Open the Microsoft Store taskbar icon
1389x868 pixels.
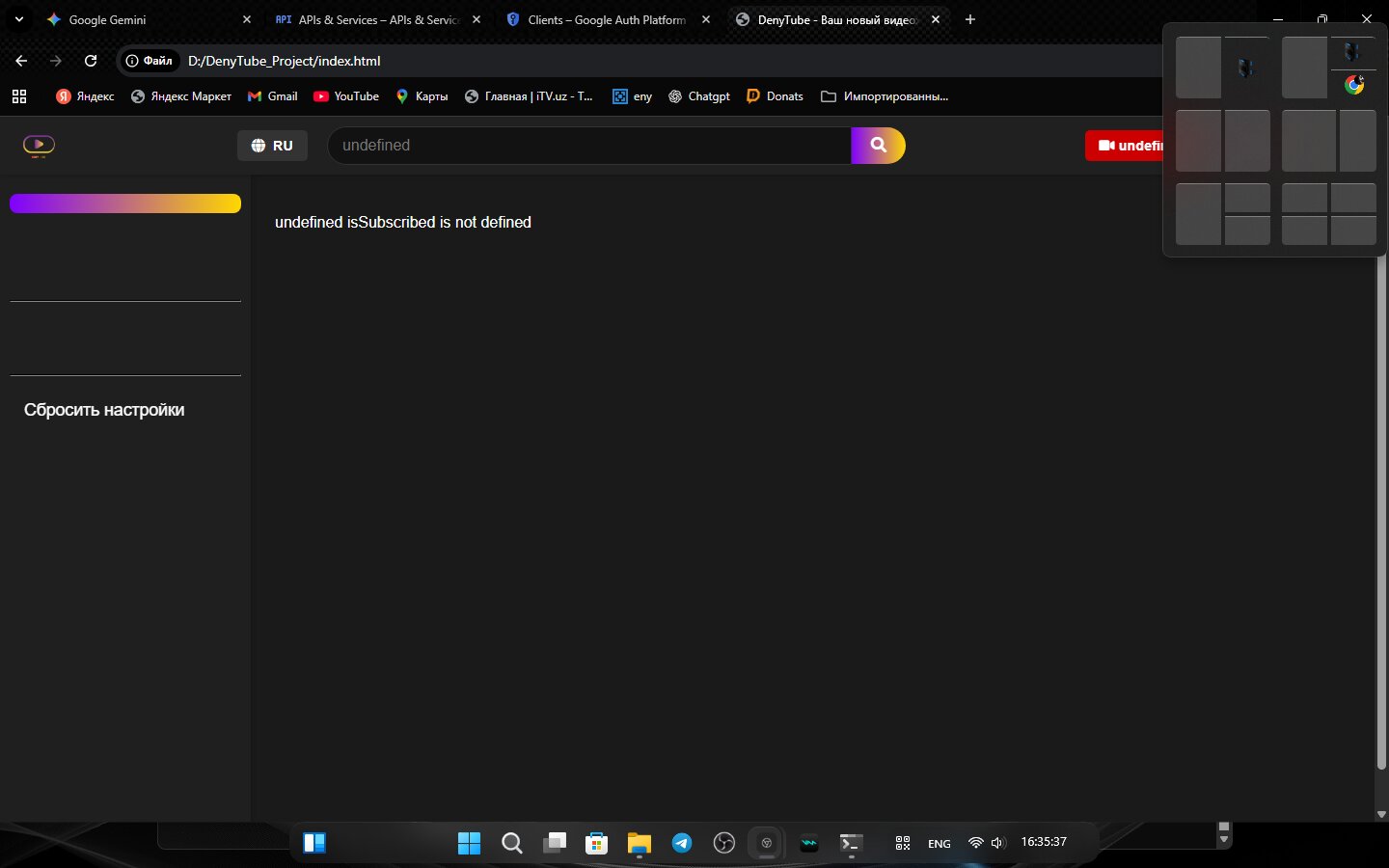click(x=597, y=843)
